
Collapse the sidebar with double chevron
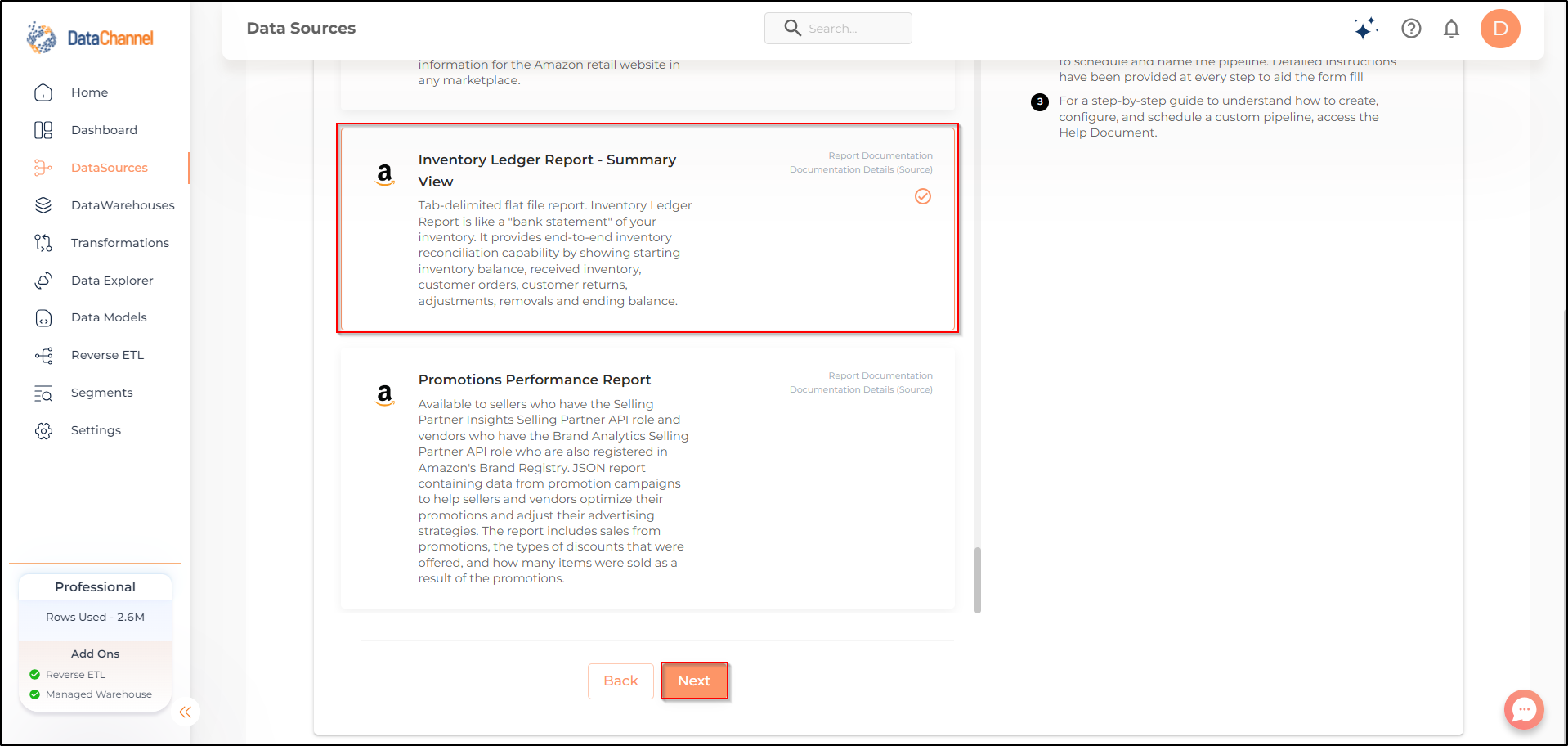(x=186, y=712)
